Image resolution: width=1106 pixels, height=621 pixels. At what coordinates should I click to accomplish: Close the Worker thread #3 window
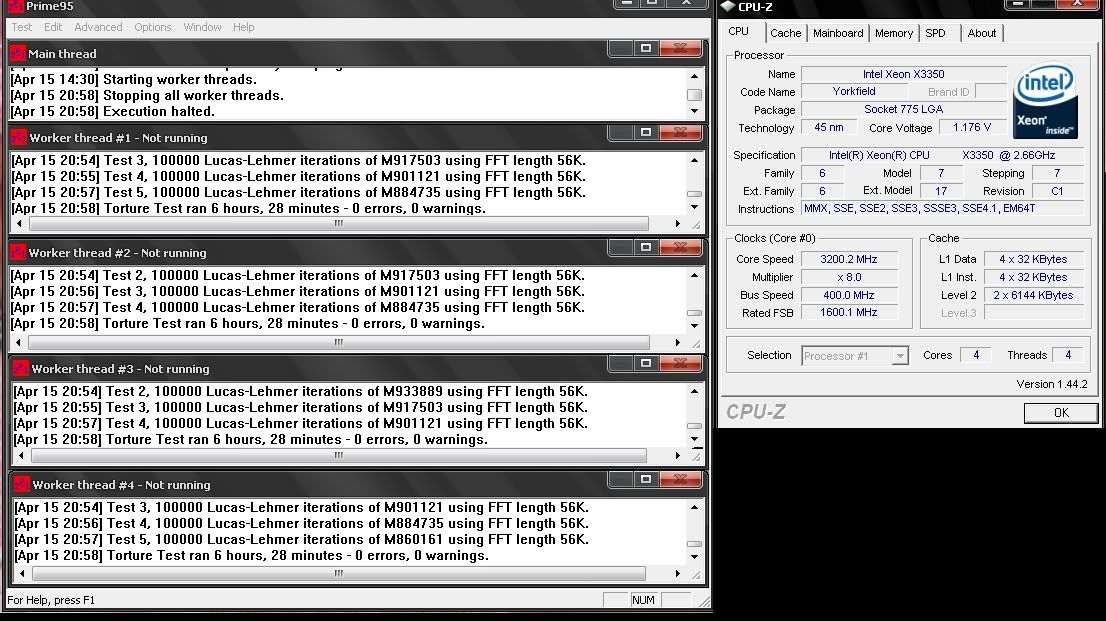(x=680, y=363)
